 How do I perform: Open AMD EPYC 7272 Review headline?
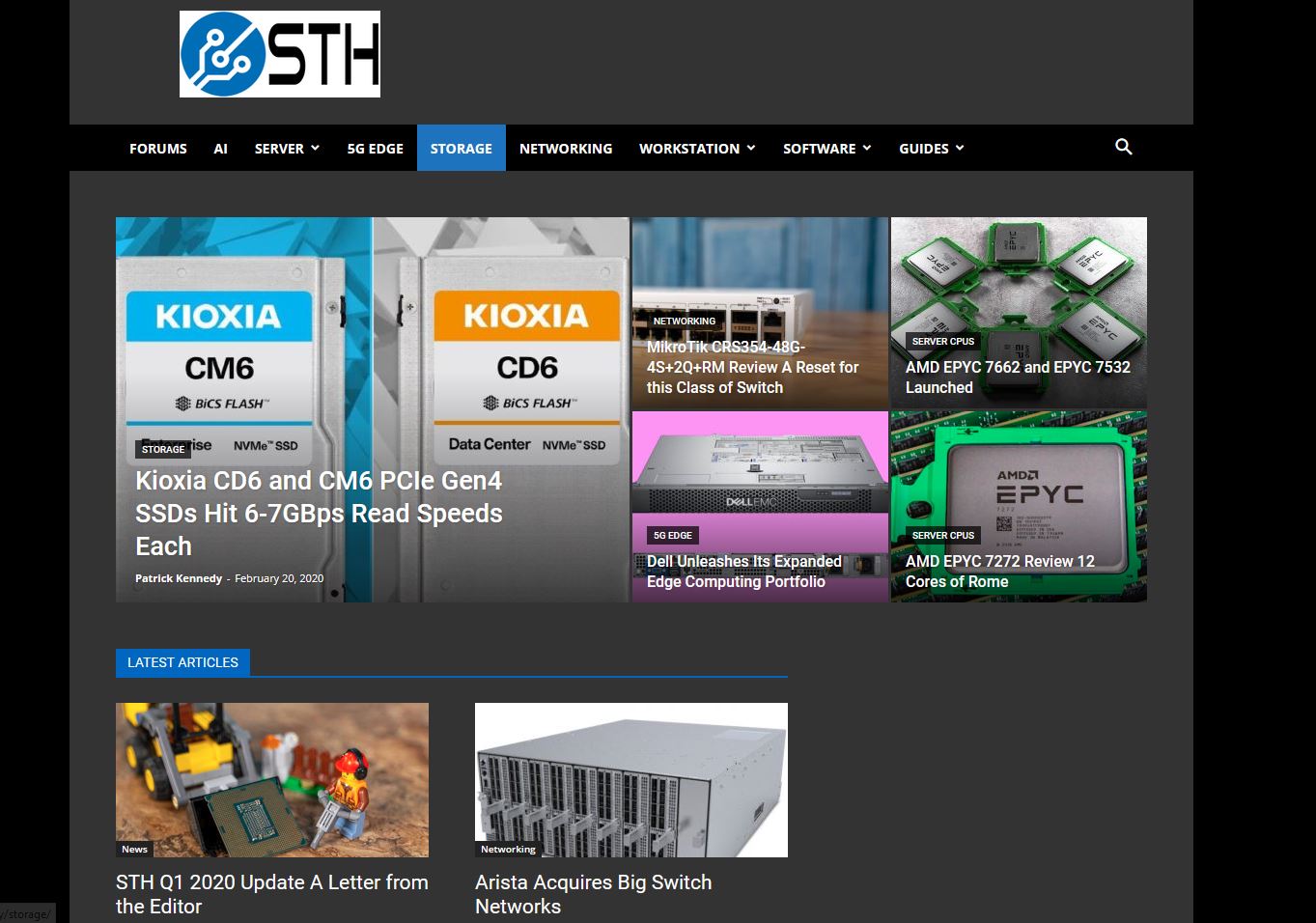pos(1000,572)
